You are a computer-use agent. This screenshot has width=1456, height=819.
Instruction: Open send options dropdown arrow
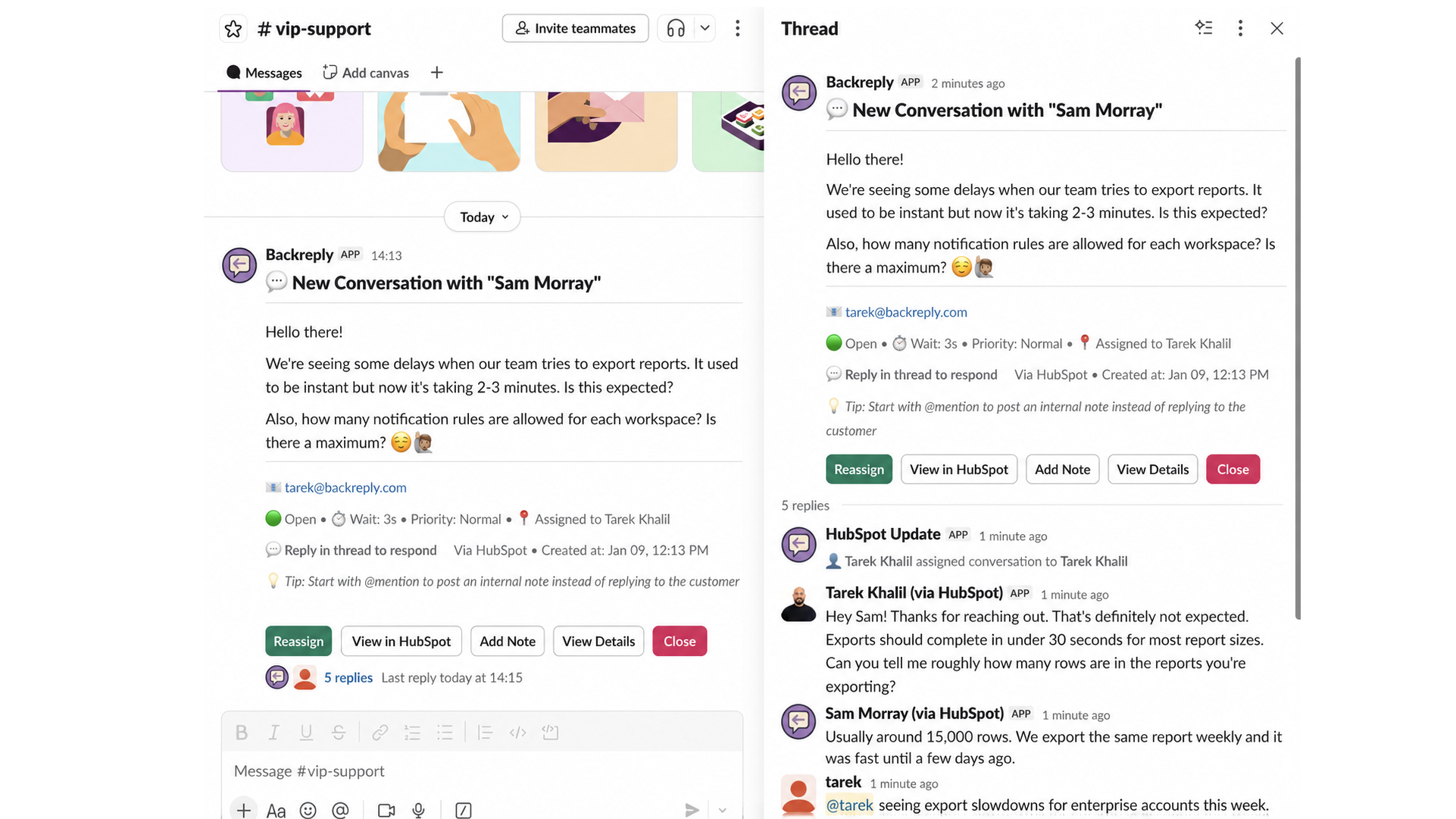723,811
